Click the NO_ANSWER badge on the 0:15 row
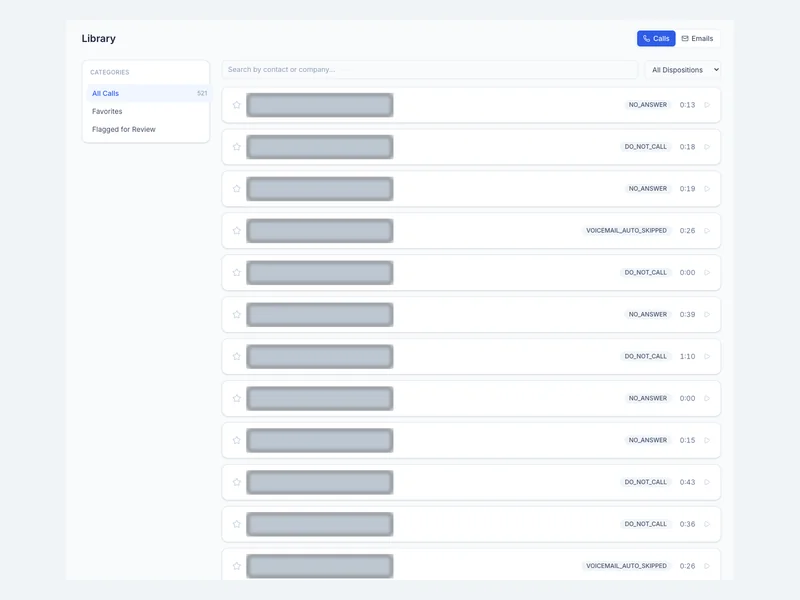 pos(647,440)
